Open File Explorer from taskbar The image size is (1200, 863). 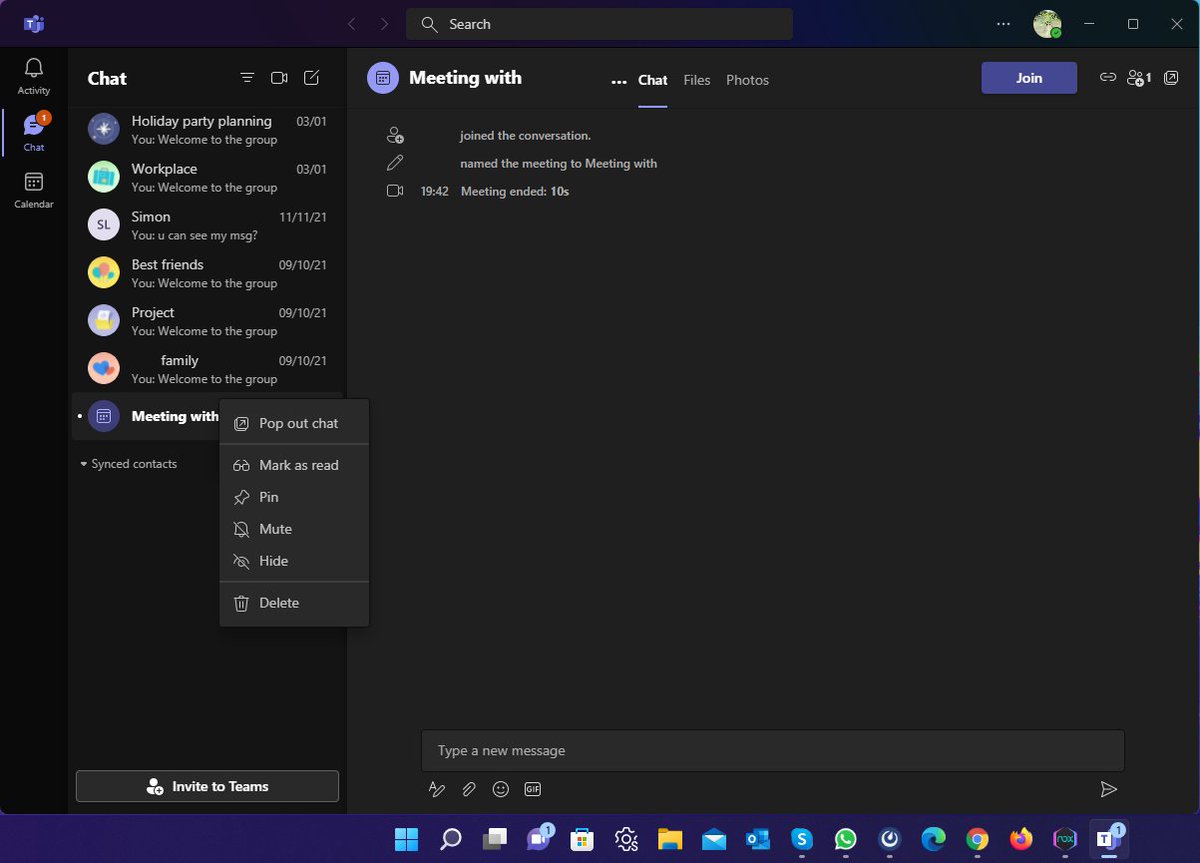click(x=670, y=839)
